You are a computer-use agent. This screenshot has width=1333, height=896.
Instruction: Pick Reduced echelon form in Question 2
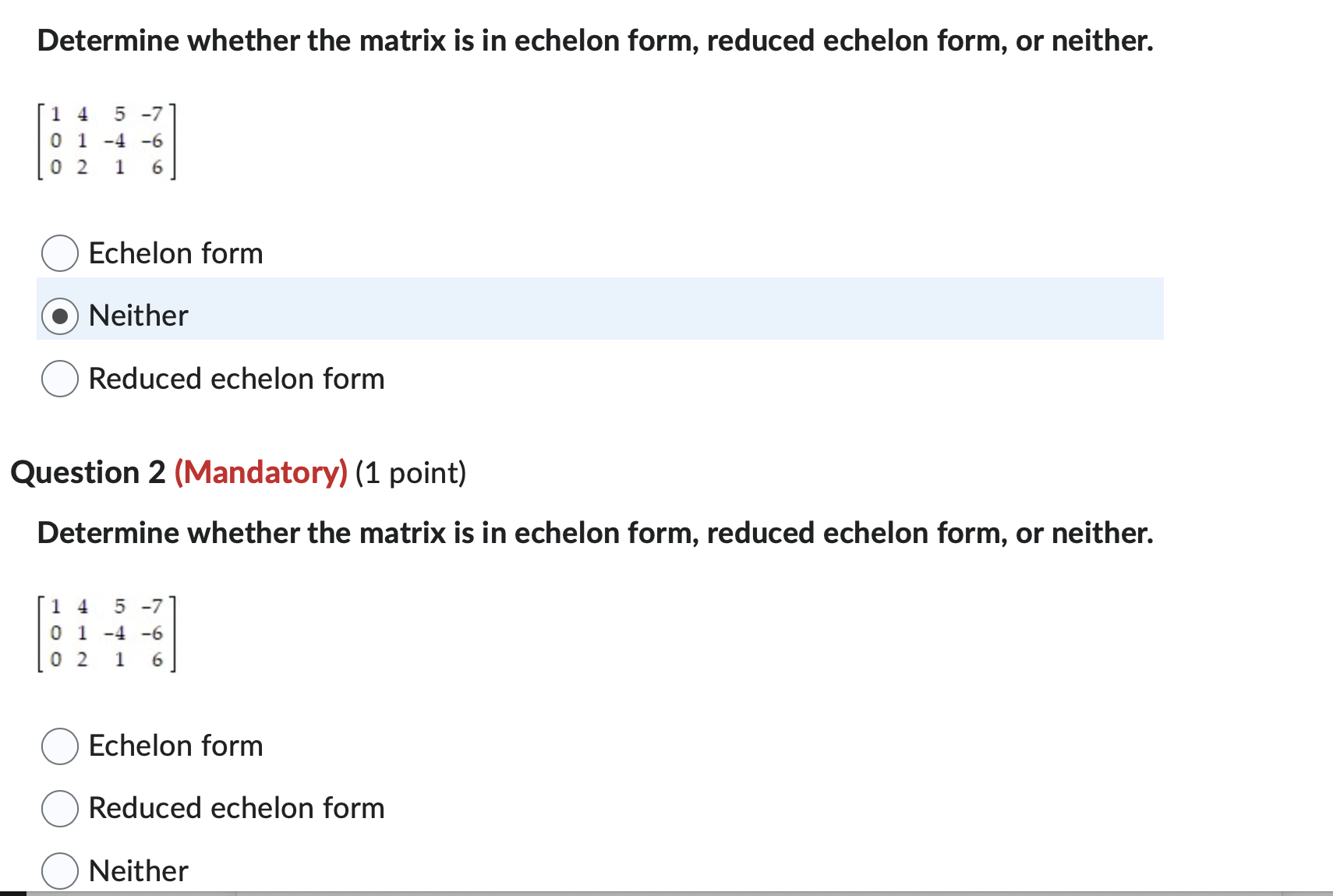[x=59, y=808]
